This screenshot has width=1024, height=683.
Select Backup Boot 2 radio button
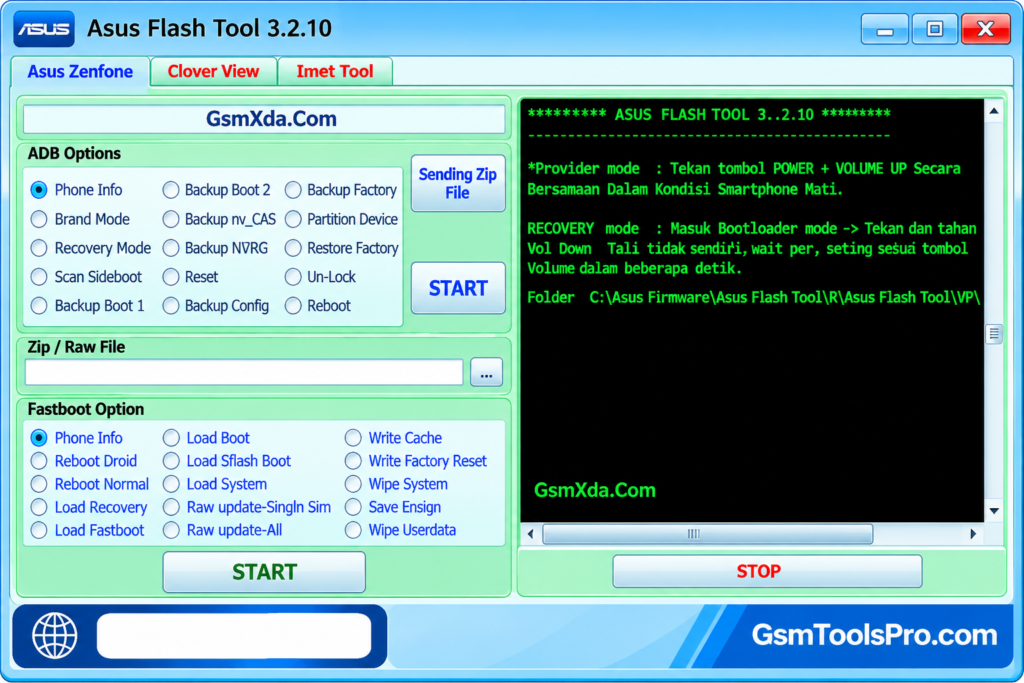171,190
